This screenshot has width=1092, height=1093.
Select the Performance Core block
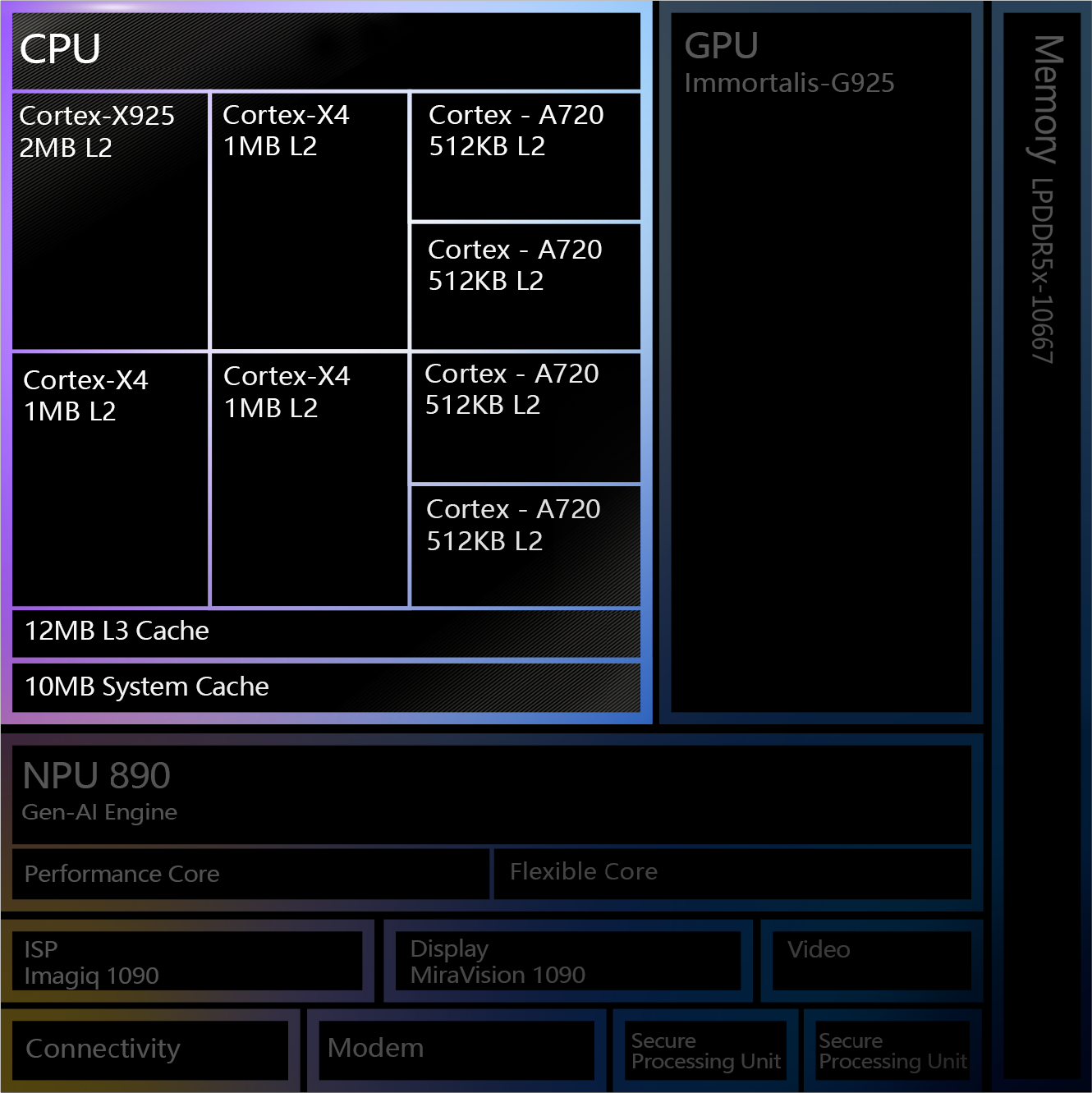click(x=250, y=874)
